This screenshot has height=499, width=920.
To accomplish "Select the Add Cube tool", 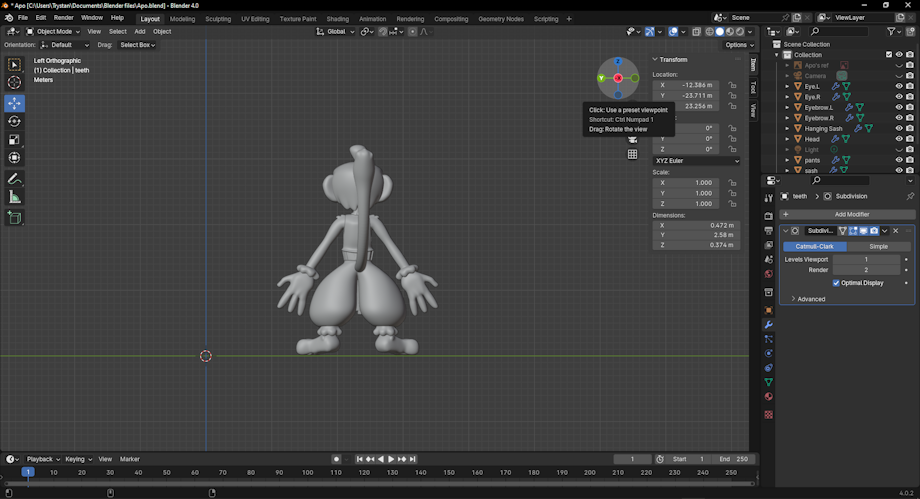I will point(15,218).
